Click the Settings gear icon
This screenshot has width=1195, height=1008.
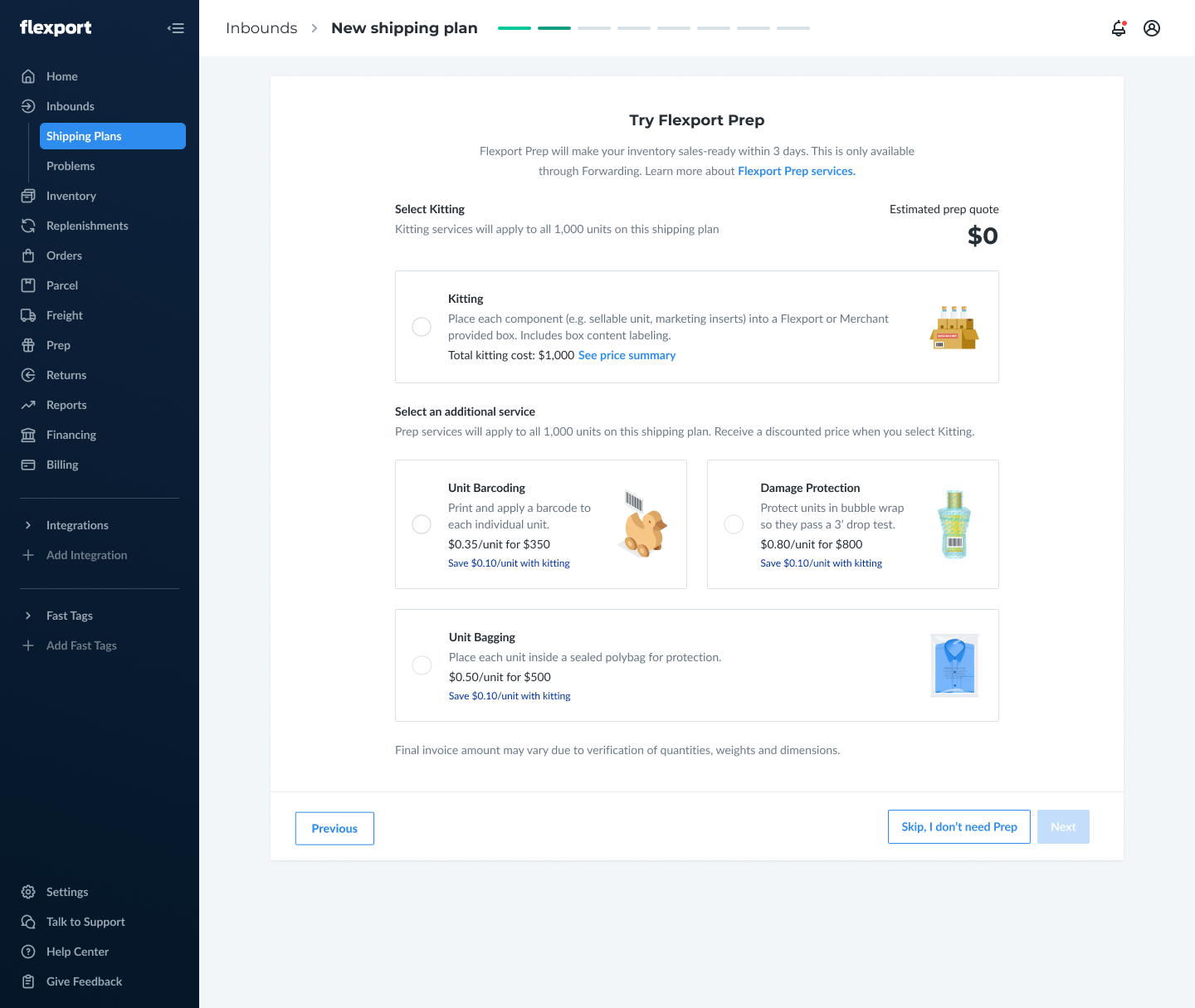tap(28, 892)
